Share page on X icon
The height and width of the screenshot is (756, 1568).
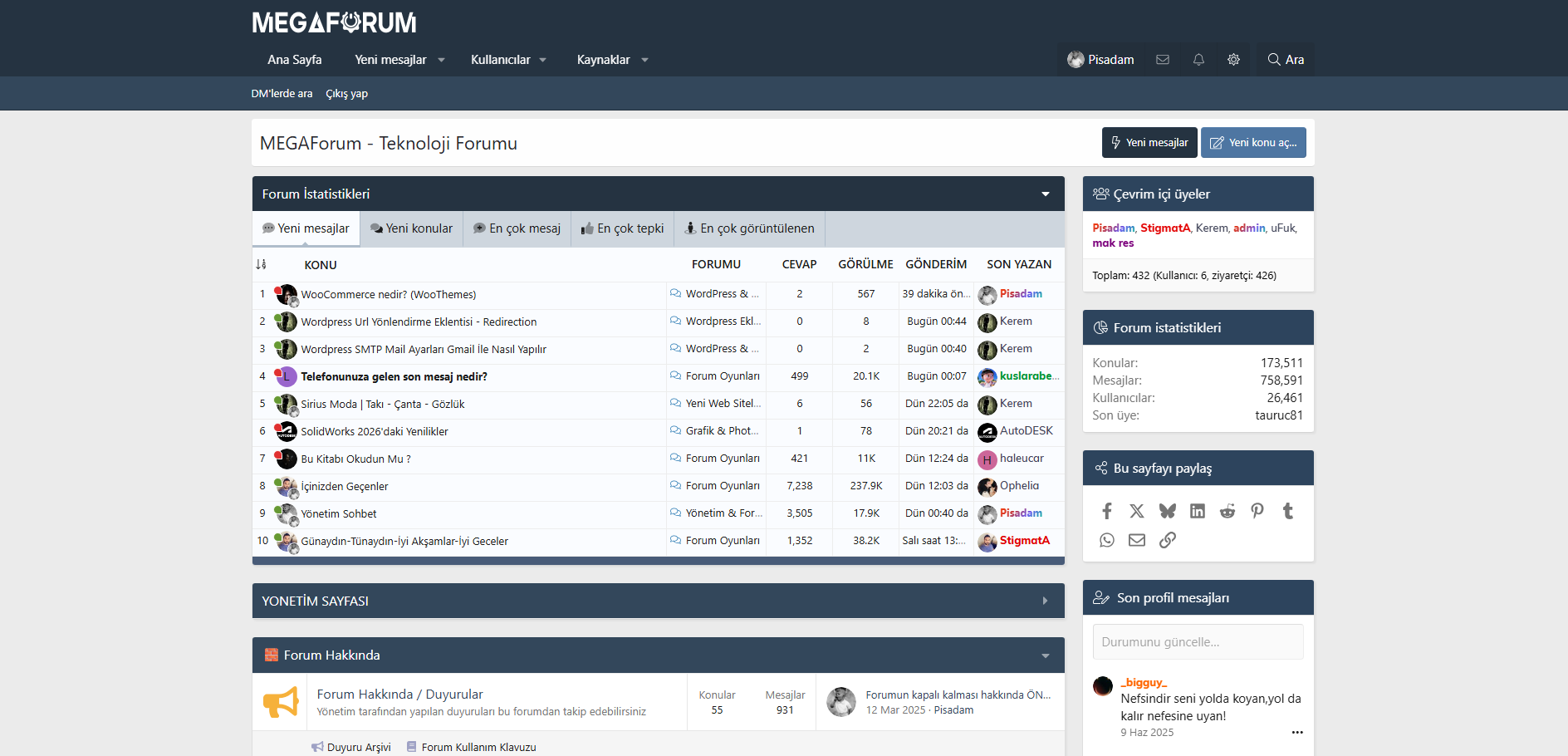click(x=1137, y=511)
